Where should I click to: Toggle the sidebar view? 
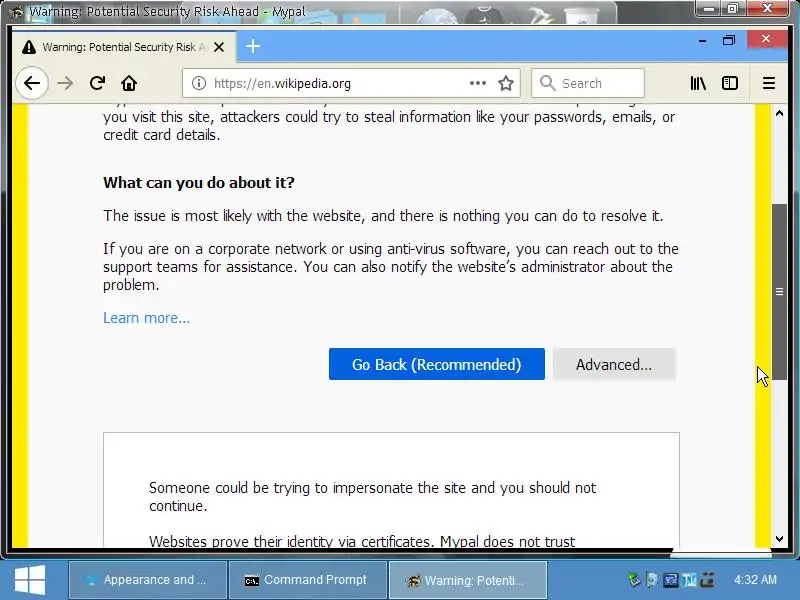tap(730, 83)
